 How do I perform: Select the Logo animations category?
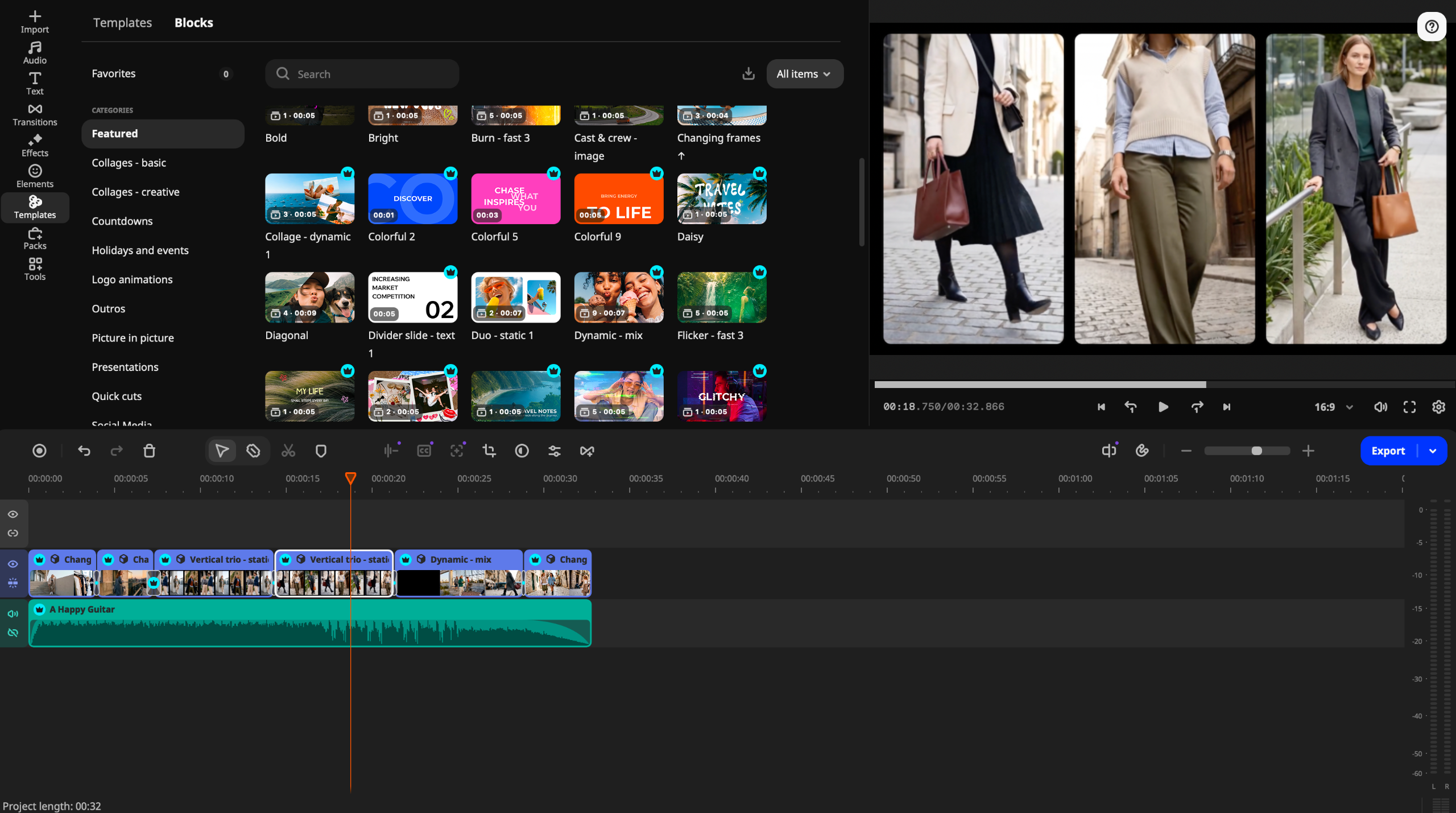tap(163, 279)
